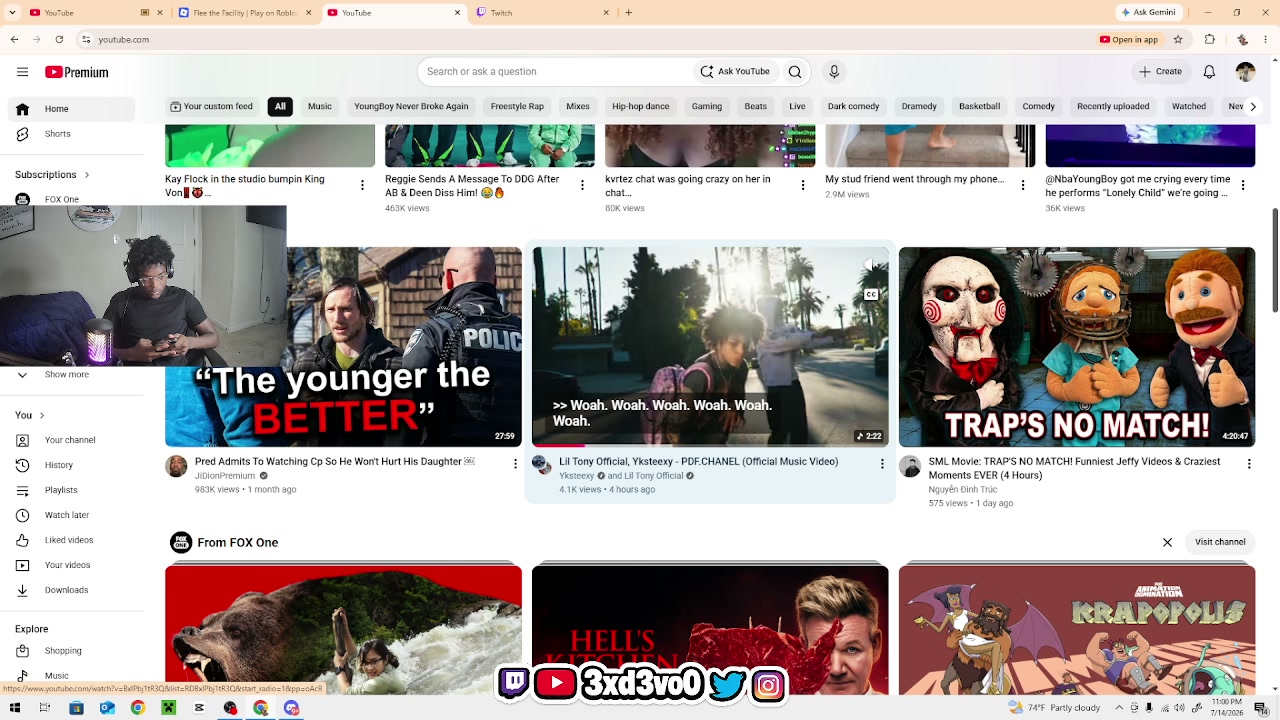Go back using the browser back arrow
1280x720 pixels.
pyautogui.click(x=14, y=39)
